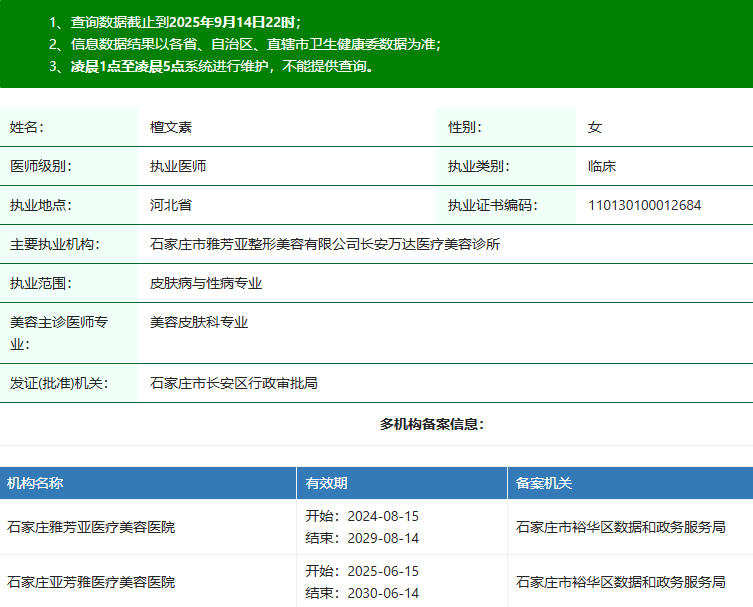Click the main practice institution name value
This screenshot has width=753, height=607.
point(324,244)
